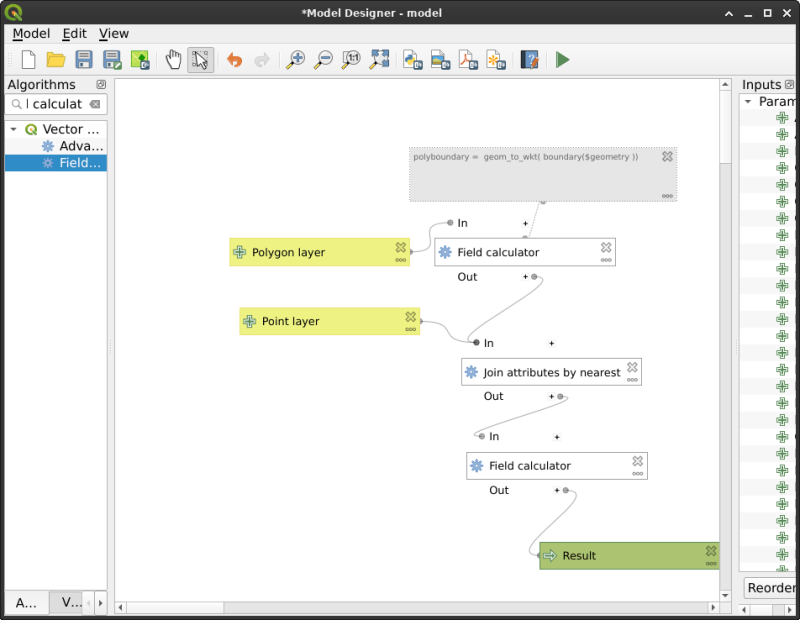Viewport: 800px width, 620px height.
Task: Delete the bottom Field calculator algorithm
Action: point(638,461)
